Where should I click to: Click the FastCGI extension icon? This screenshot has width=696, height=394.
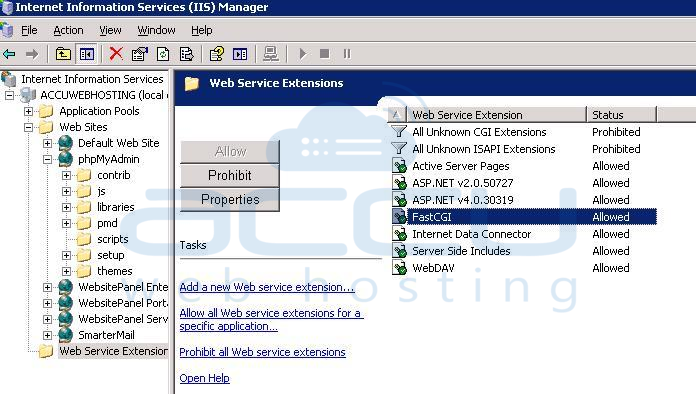tap(399, 217)
